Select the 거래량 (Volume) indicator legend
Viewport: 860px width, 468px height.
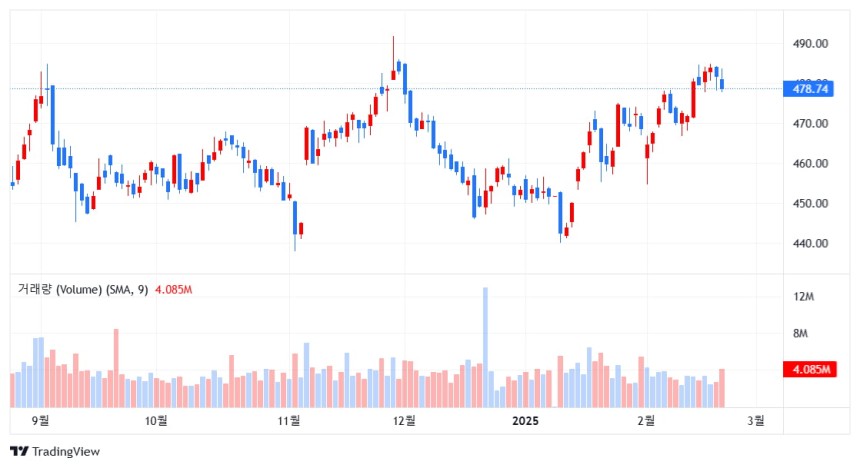click(x=83, y=289)
